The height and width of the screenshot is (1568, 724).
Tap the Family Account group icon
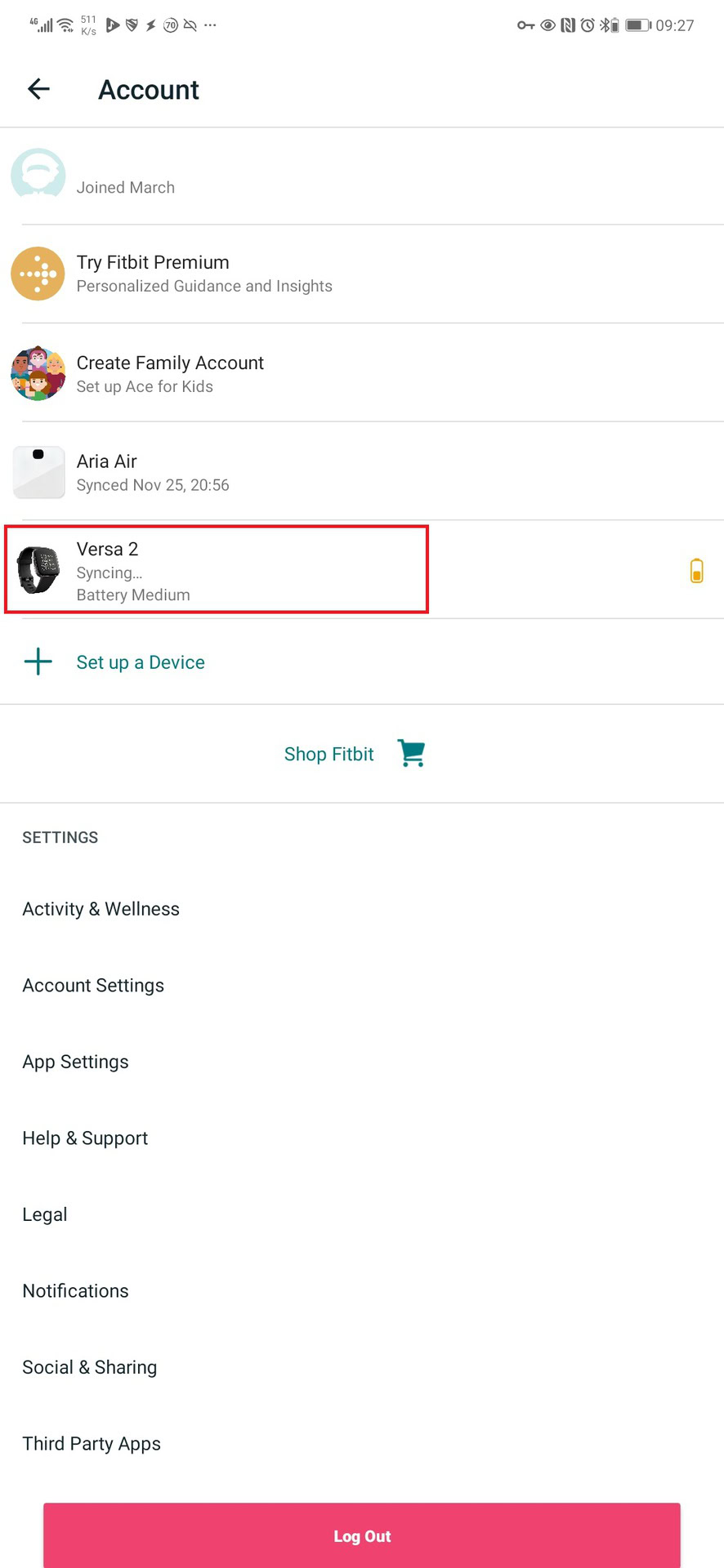(x=38, y=373)
